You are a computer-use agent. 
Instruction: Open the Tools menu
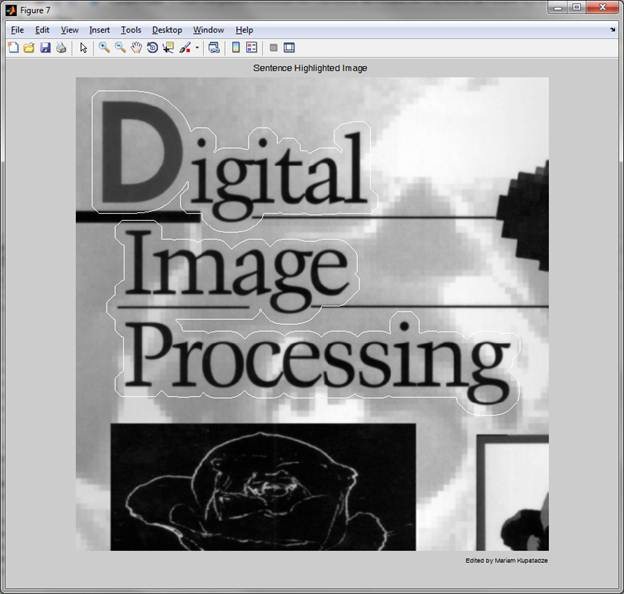click(131, 30)
